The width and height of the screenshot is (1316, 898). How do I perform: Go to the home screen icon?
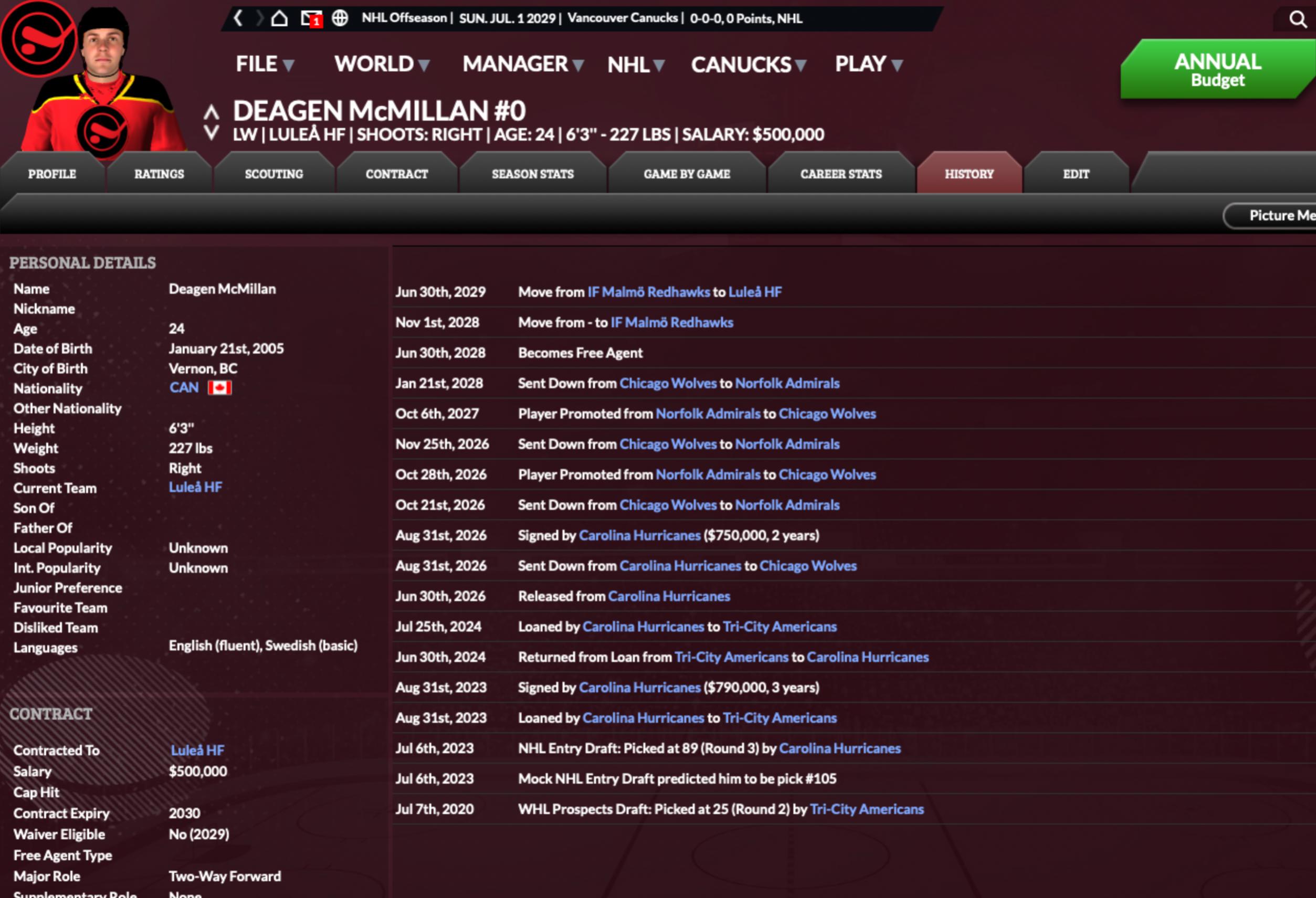[279, 19]
